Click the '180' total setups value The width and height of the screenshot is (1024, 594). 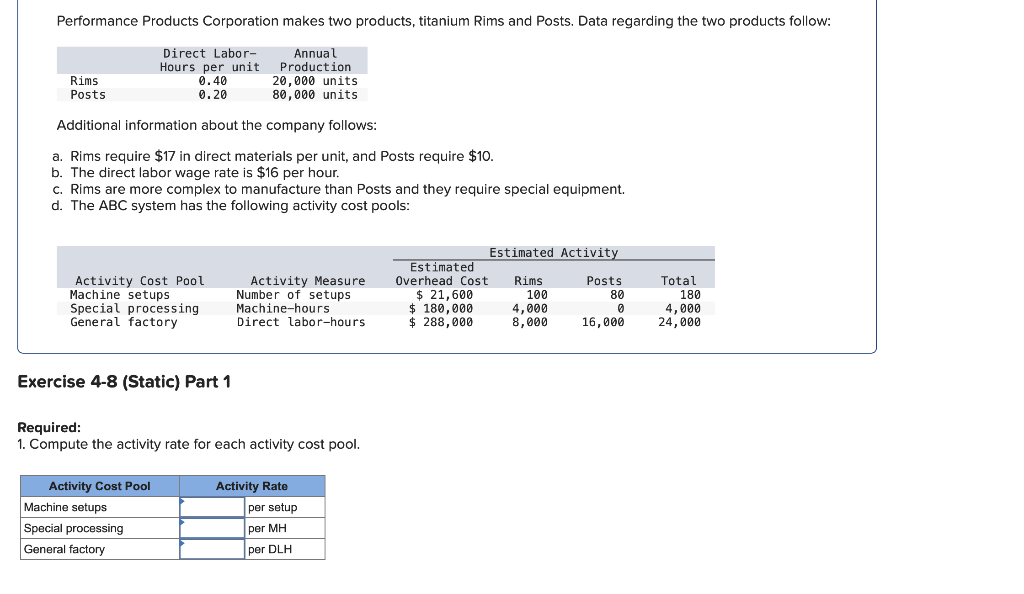(690, 295)
